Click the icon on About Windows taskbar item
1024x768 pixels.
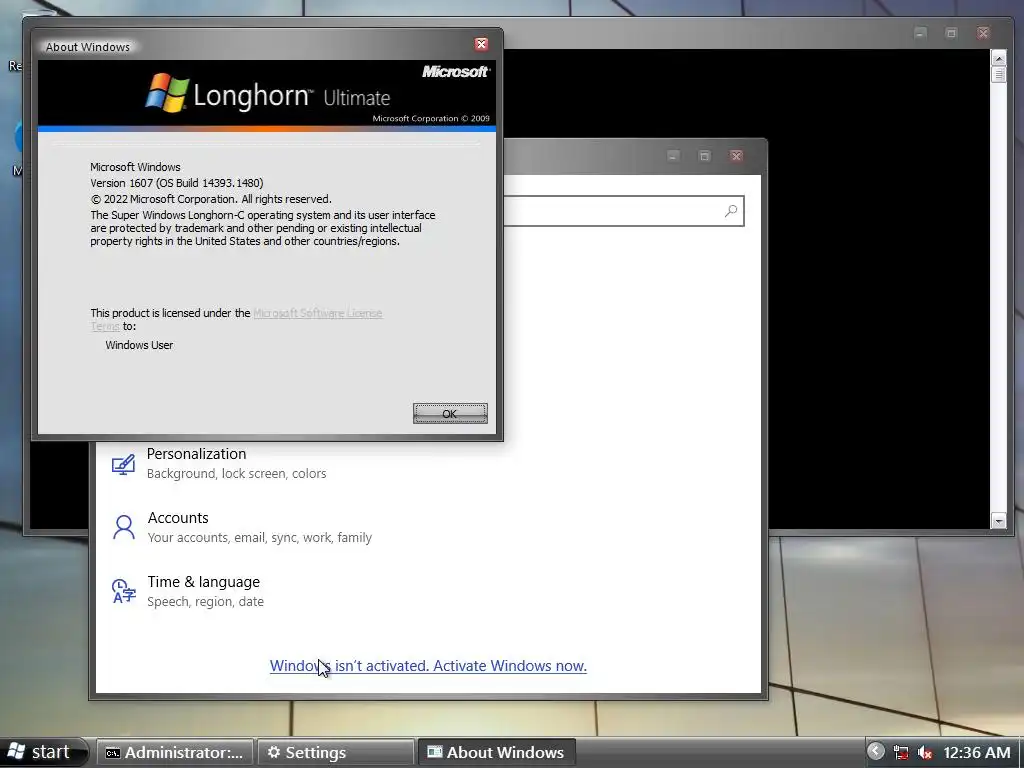tap(435, 752)
